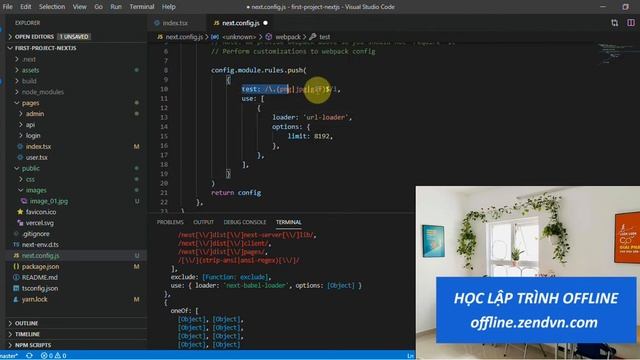Open the Edit menu
The image size is (640, 360).
[25, 7]
